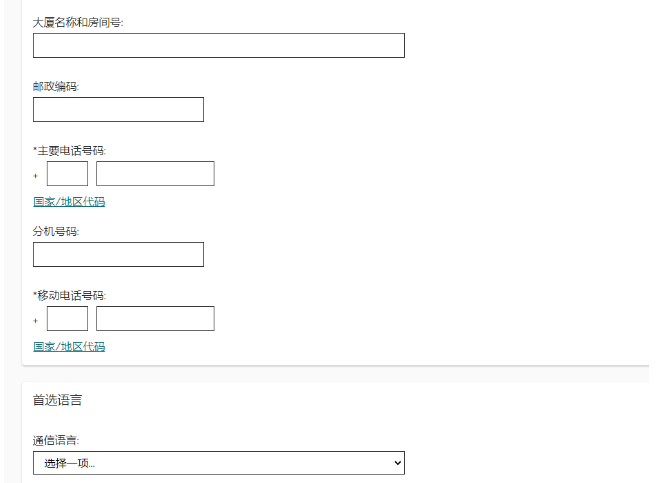The image size is (660, 483).
Task: Click the *移动电话号码 label
Action: tap(69, 296)
